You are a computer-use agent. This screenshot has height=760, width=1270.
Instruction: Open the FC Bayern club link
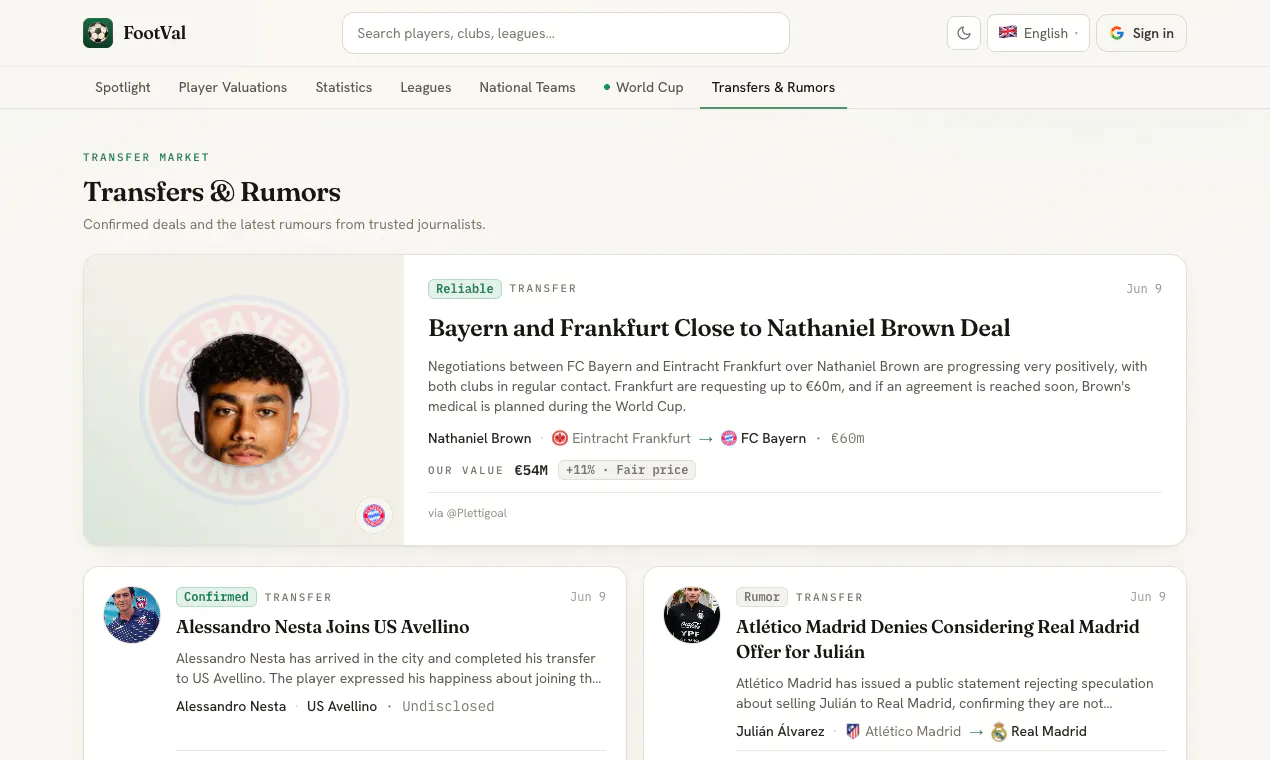point(773,438)
